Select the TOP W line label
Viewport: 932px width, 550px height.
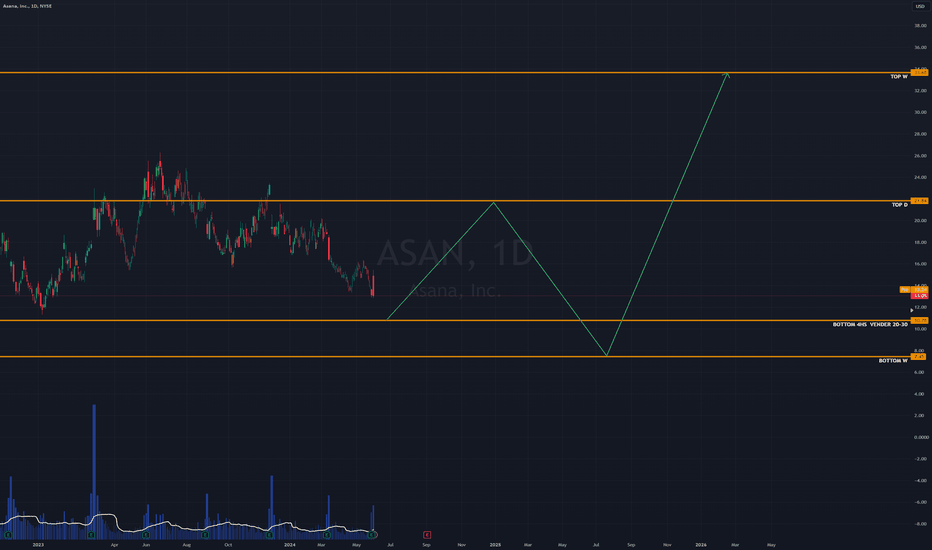pos(899,77)
